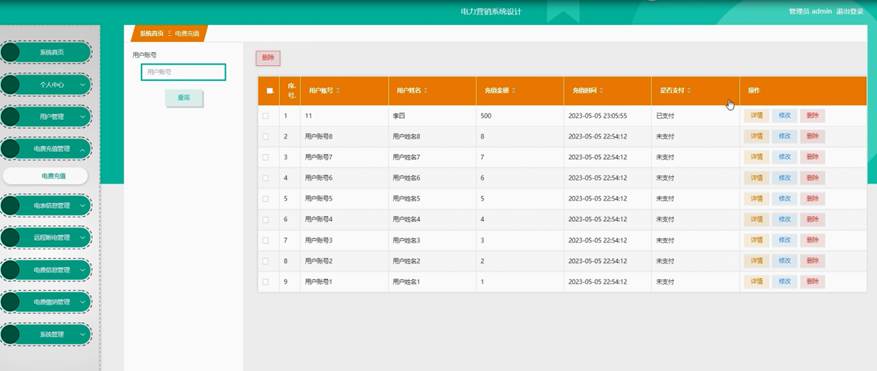Screen dimensions: 877x371
Task: Open 详情 for row 用户账号1
Action: coord(756,281)
